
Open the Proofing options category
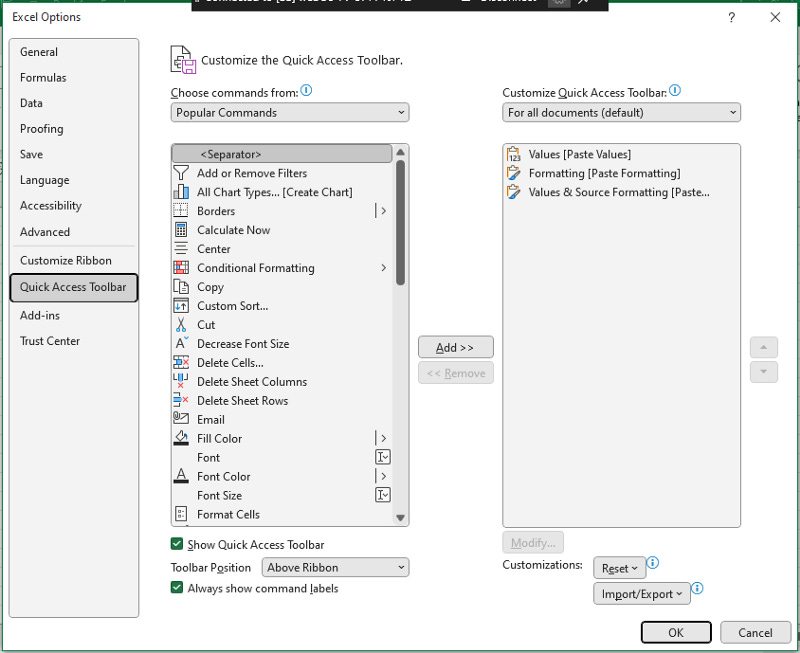[x=73, y=129]
